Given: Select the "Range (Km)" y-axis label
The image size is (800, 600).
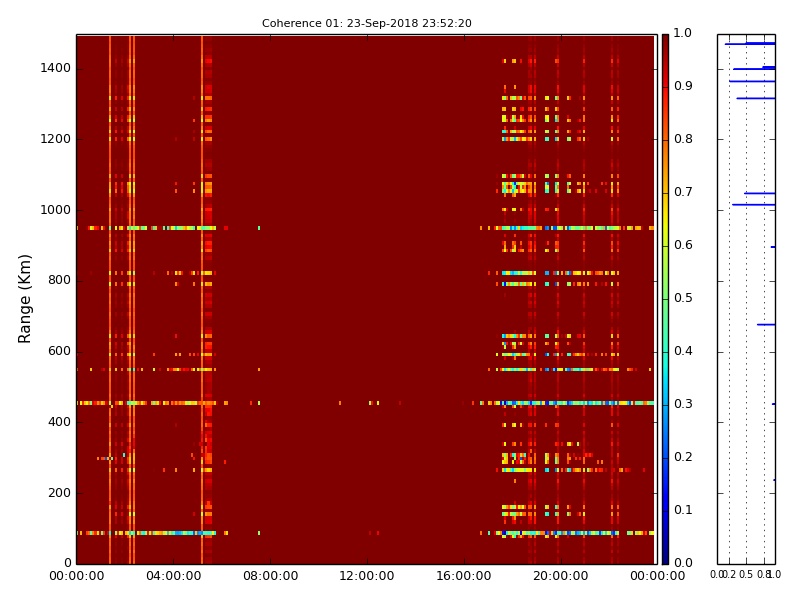Looking at the screenshot, I should point(26,298).
